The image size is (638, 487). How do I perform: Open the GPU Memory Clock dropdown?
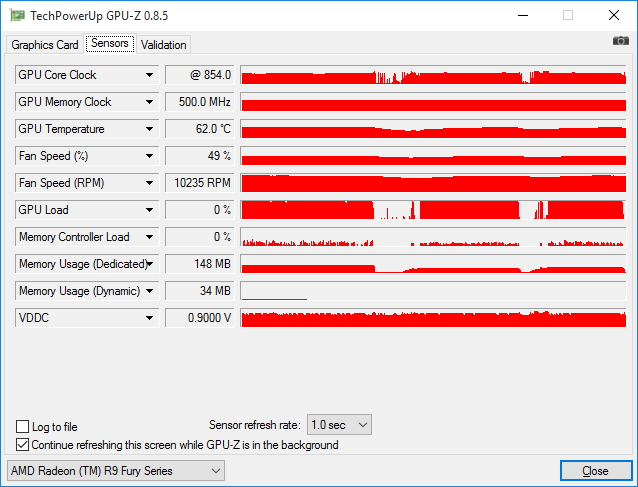(149, 102)
